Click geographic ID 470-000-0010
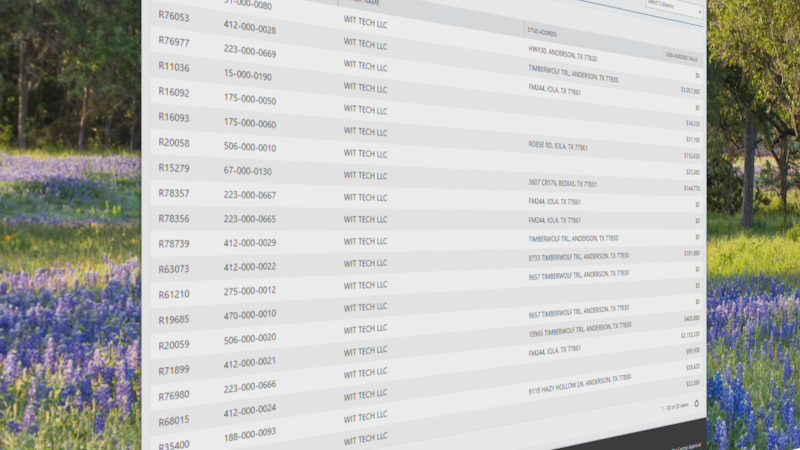Image resolution: width=800 pixels, height=450 pixels. 249,315
